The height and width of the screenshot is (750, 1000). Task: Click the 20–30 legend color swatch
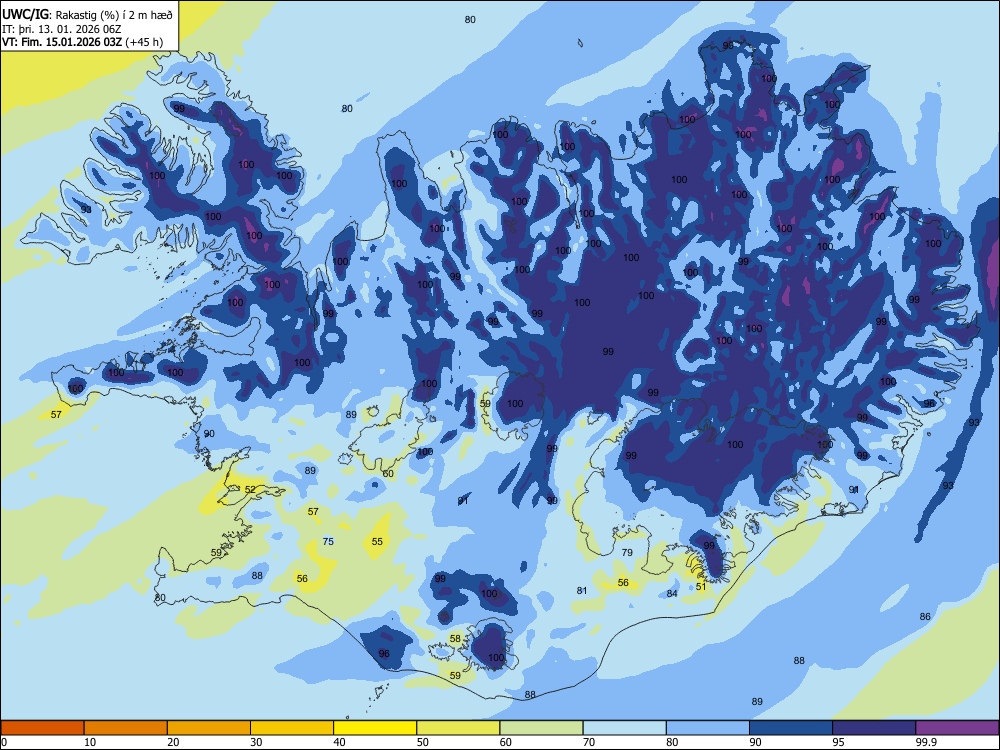coord(209,728)
